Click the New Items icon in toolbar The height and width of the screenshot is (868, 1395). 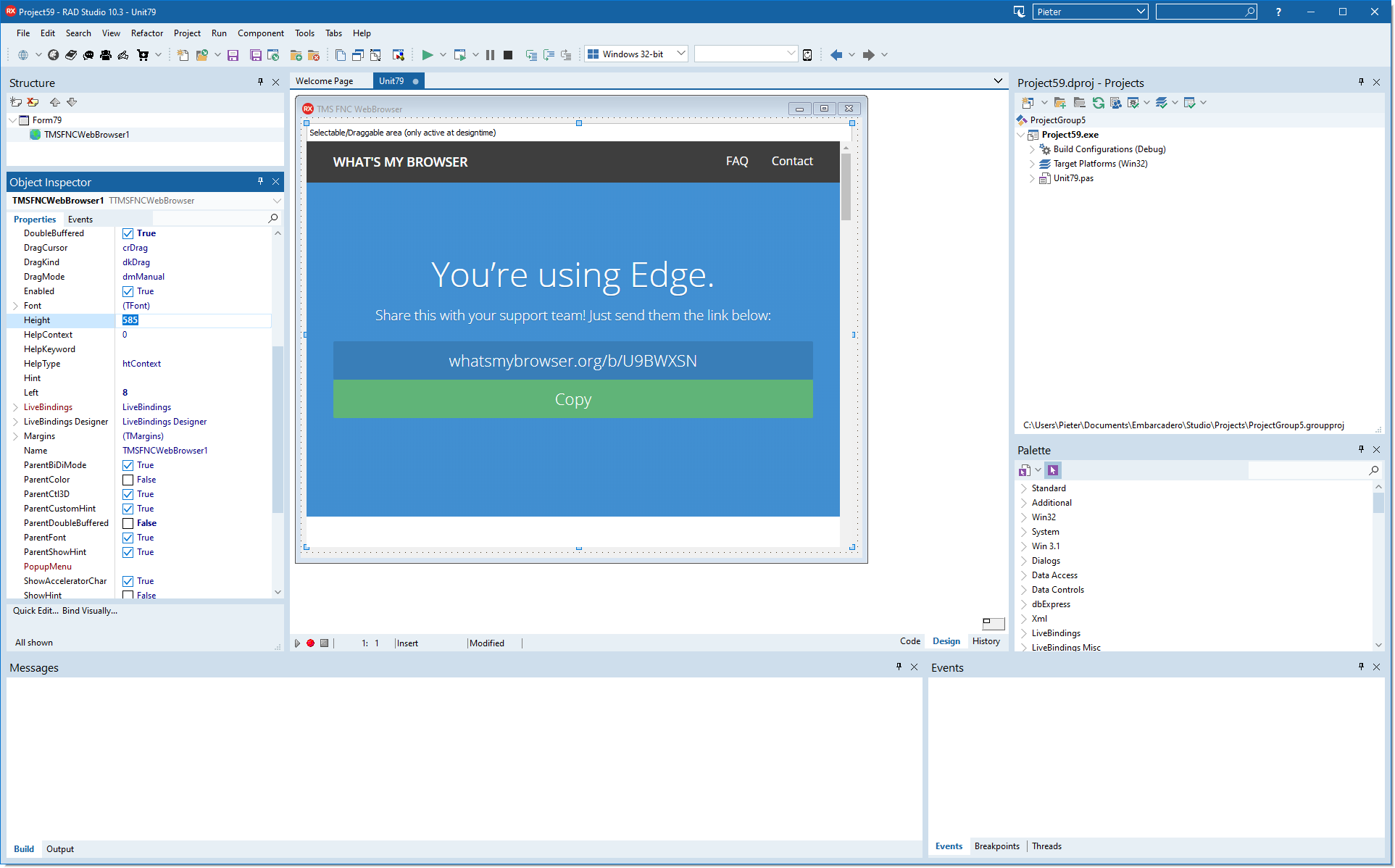click(183, 54)
